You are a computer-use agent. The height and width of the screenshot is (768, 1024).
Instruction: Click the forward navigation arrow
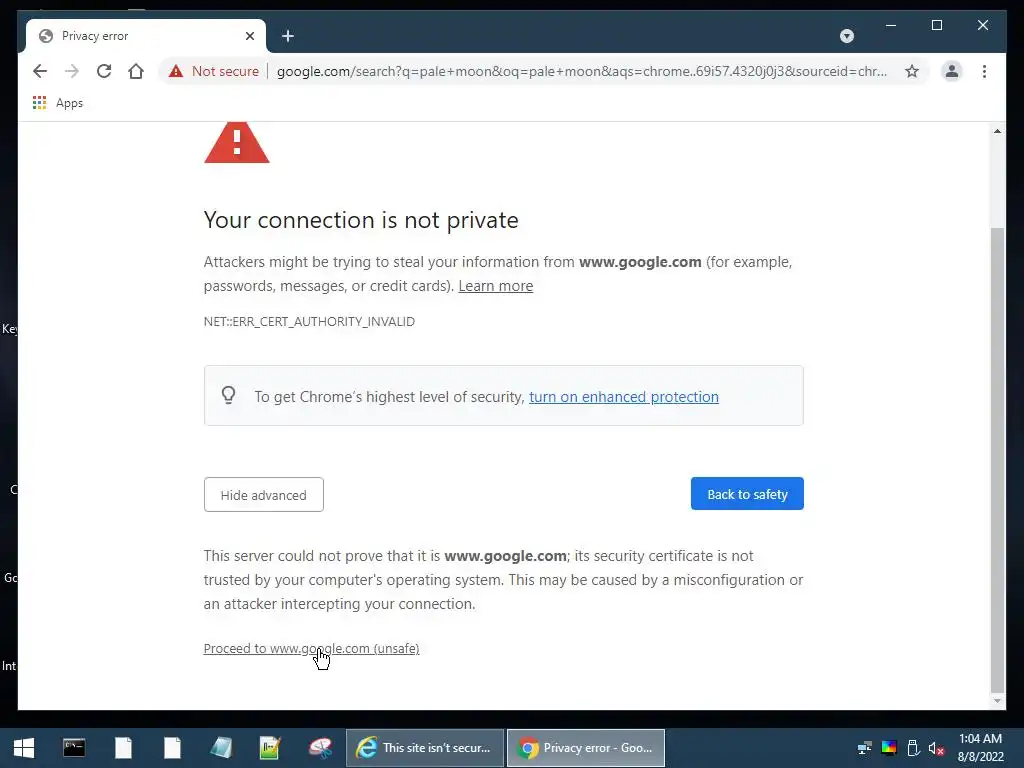point(72,71)
